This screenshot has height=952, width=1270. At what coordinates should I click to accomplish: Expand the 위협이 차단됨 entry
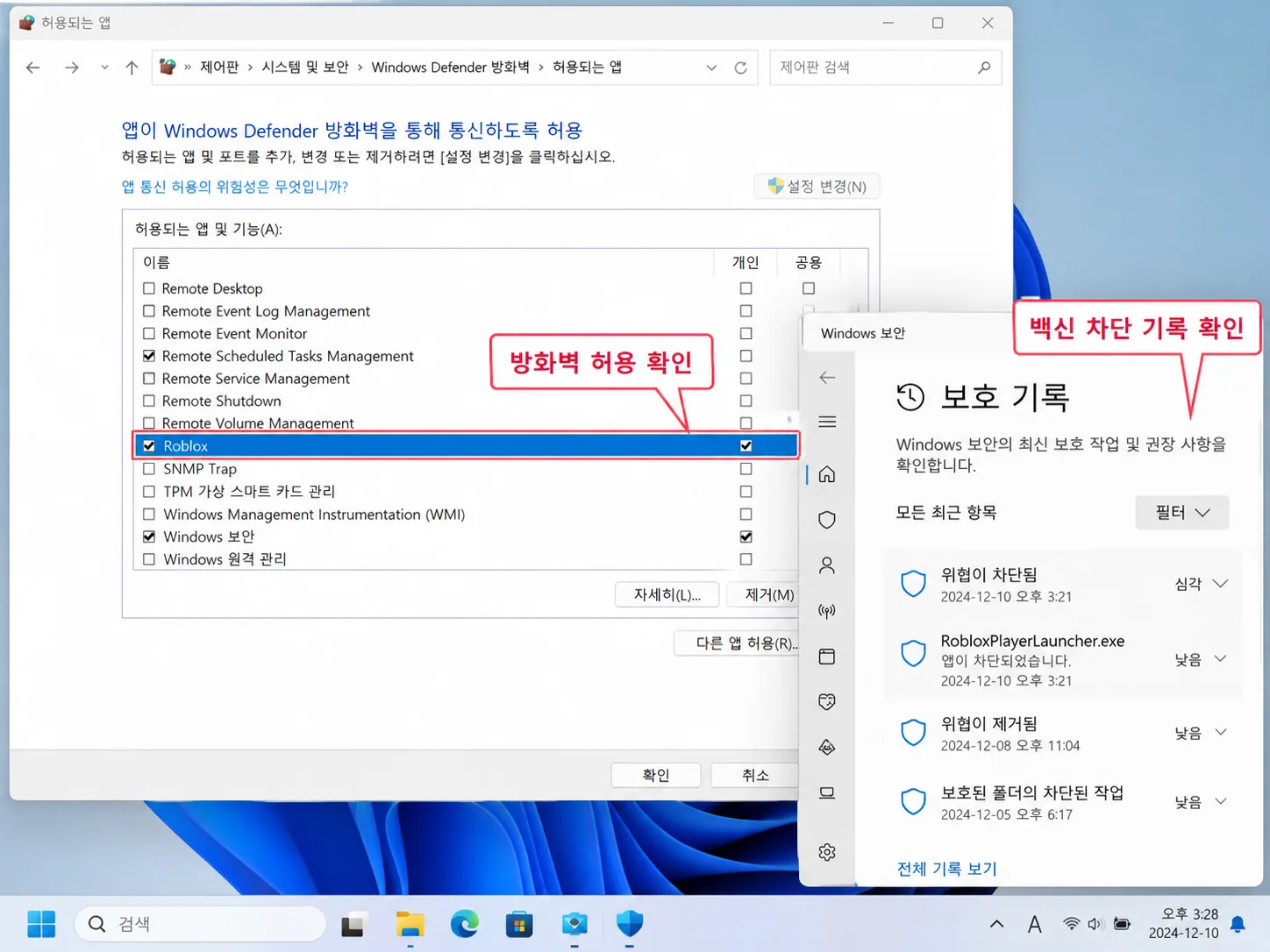(1221, 584)
